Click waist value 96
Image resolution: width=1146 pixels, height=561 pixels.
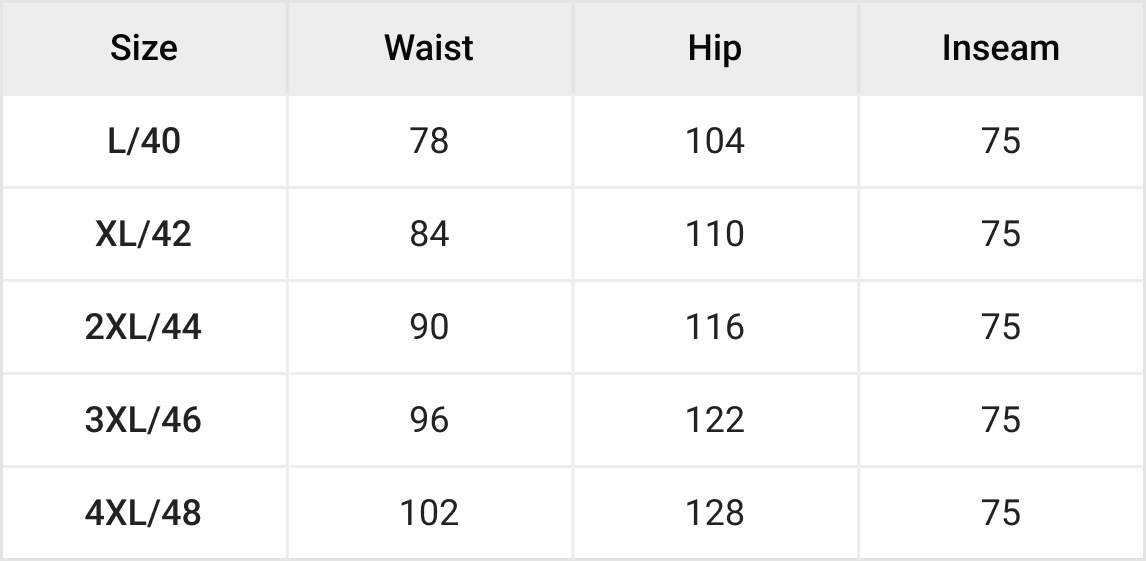(429, 420)
